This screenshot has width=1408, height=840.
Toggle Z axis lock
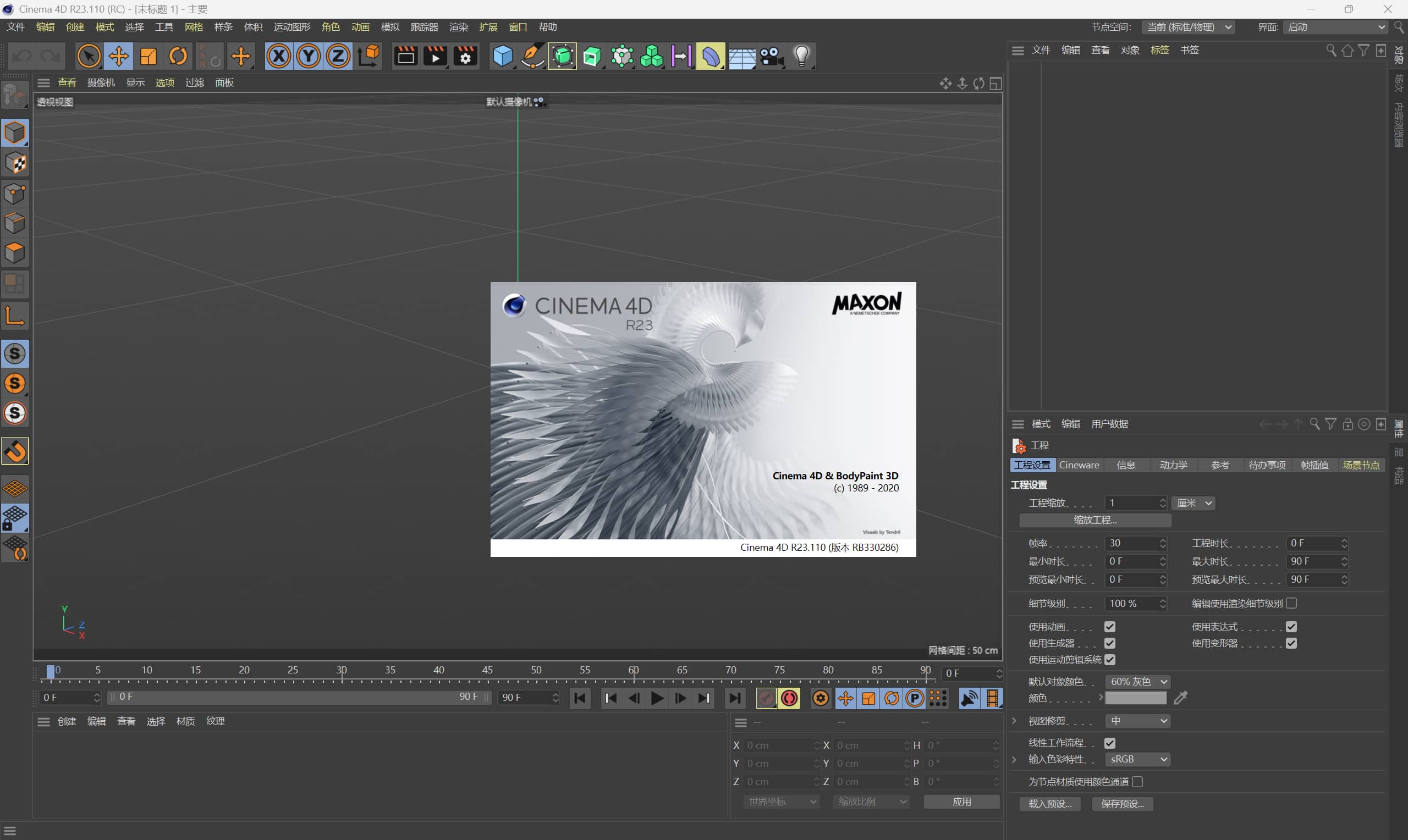(338, 56)
